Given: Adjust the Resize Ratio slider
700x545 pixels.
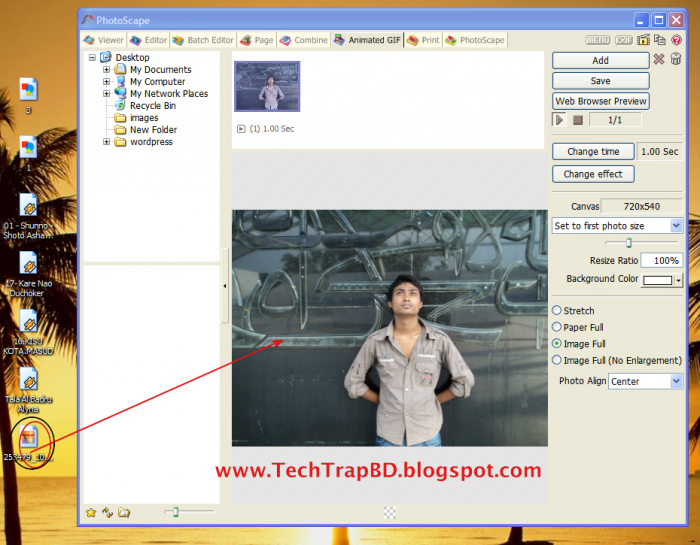Looking at the screenshot, I should click(x=629, y=243).
